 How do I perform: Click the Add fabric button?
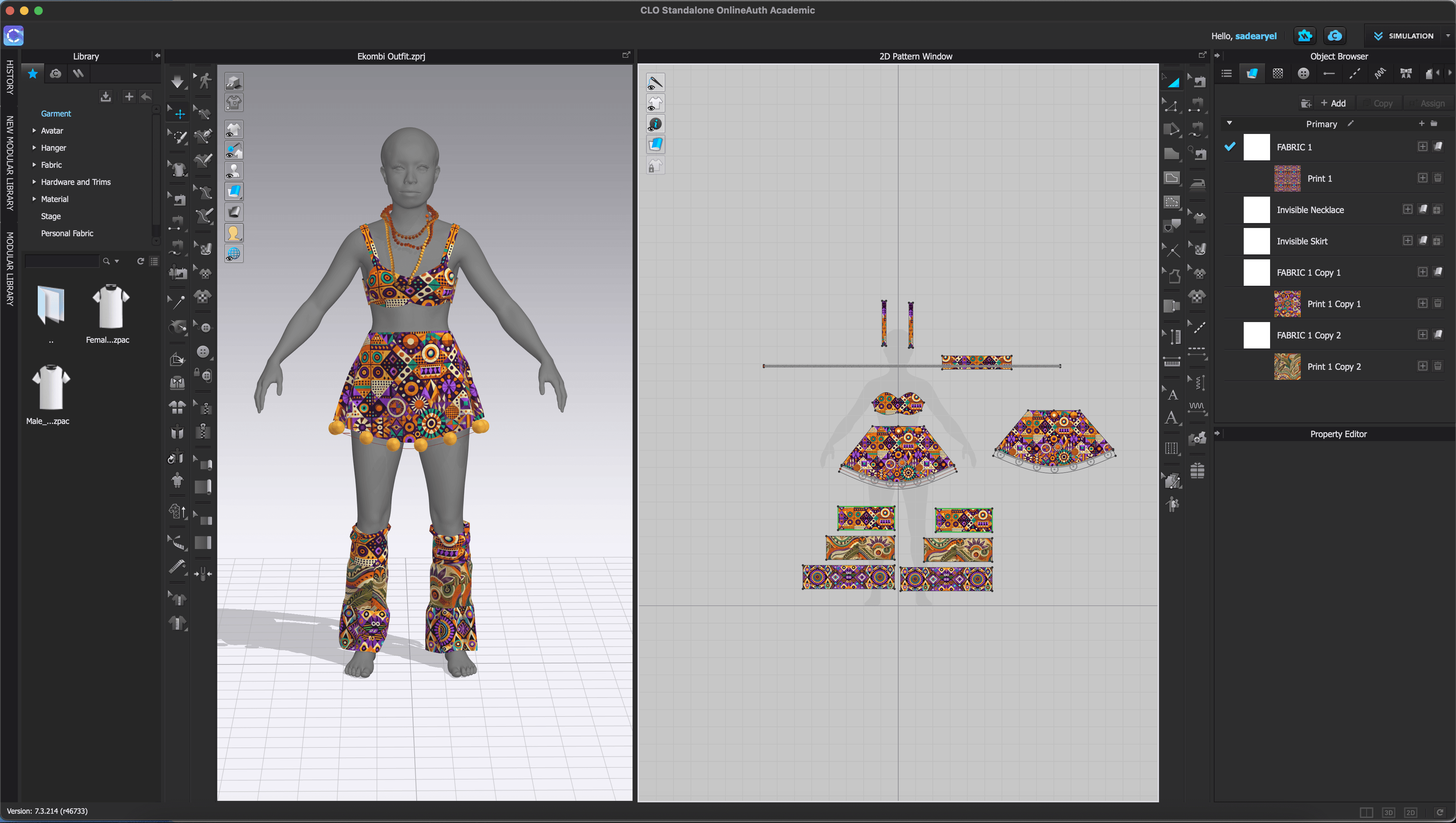point(1333,103)
